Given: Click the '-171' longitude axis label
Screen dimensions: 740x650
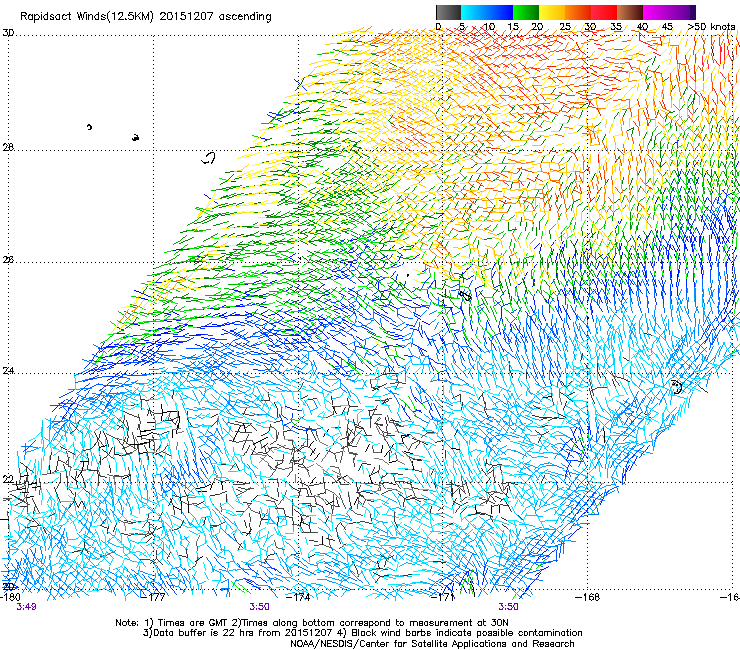Looking at the screenshot, I should point(443,597).
